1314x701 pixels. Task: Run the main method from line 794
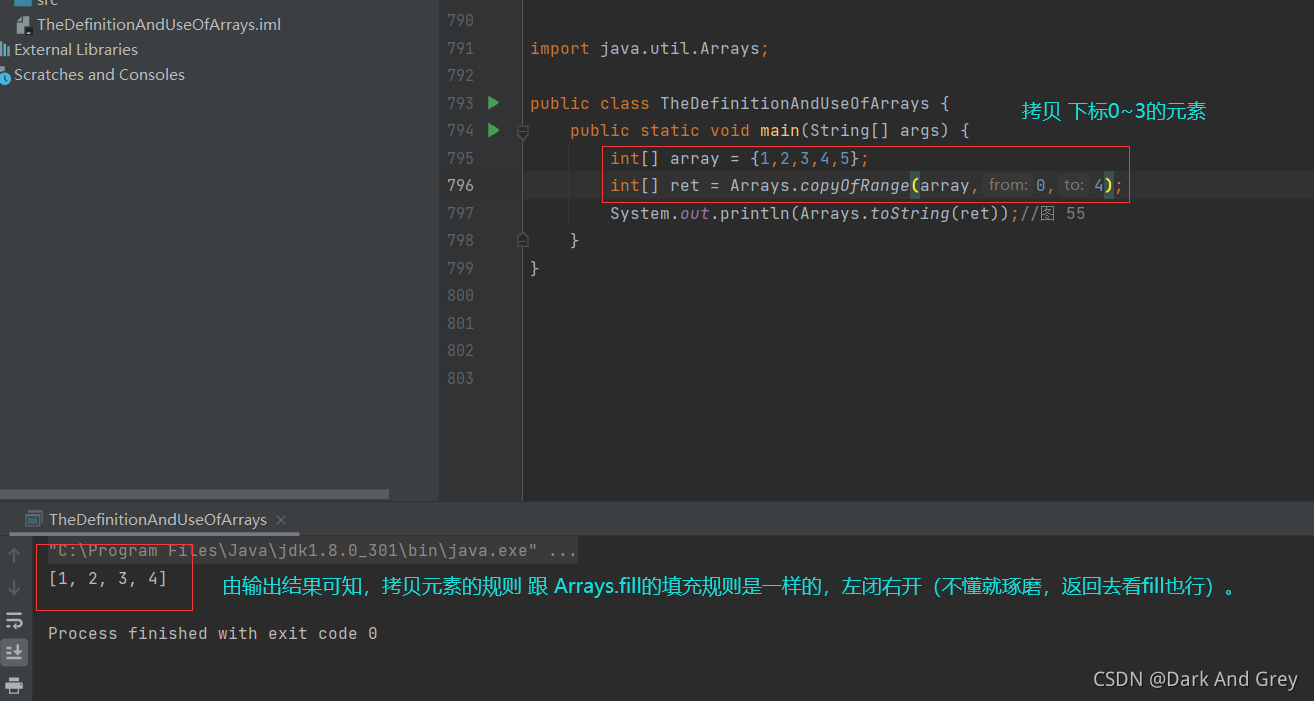(x=493, y=130)
